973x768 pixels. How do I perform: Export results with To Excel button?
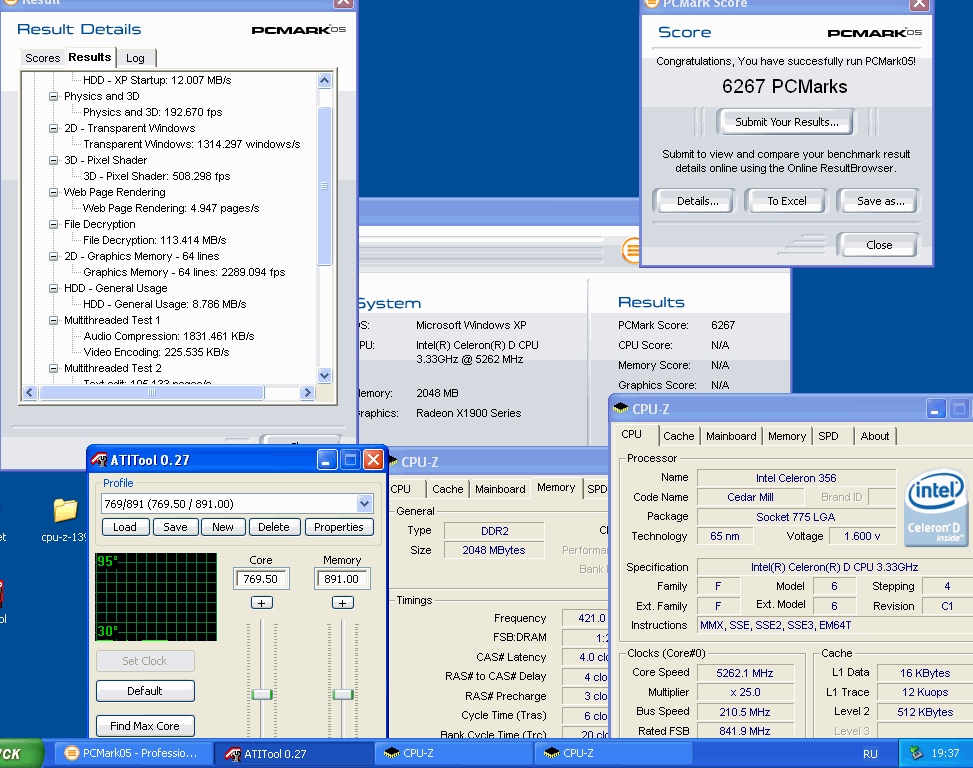click(787, 201)
